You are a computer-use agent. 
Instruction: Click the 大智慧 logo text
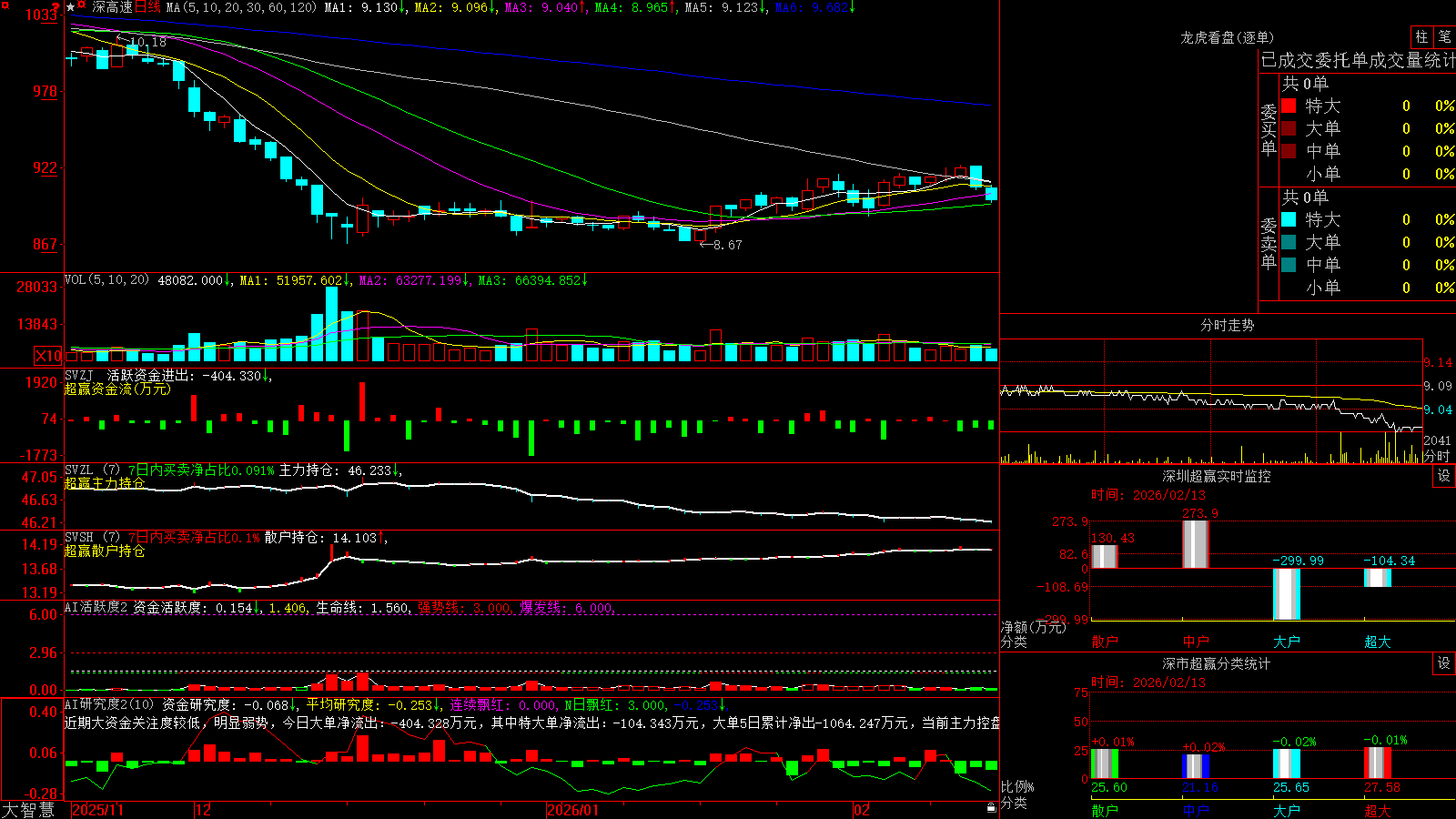coord(28,810)
